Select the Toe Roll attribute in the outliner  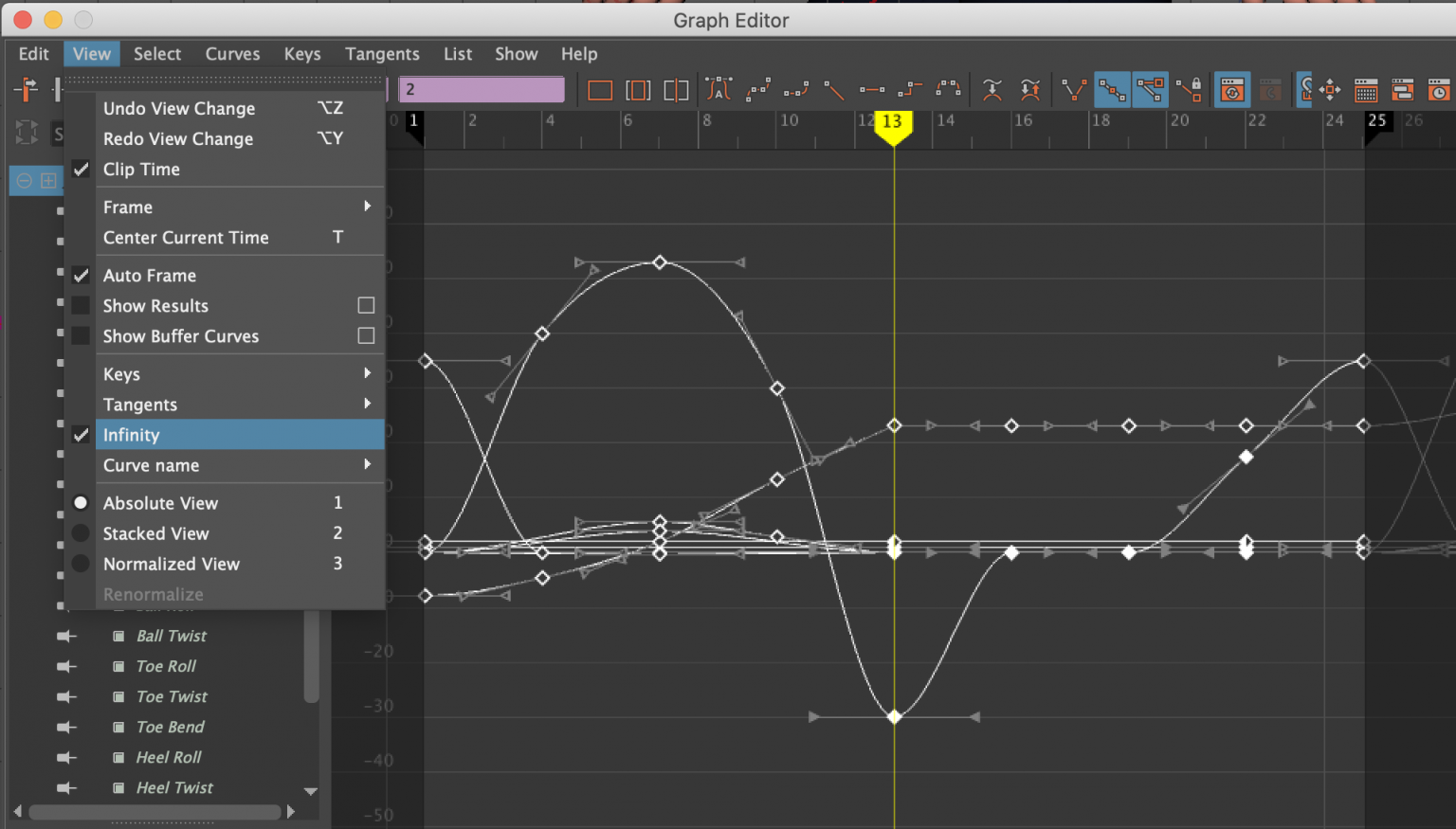point(166,666)
